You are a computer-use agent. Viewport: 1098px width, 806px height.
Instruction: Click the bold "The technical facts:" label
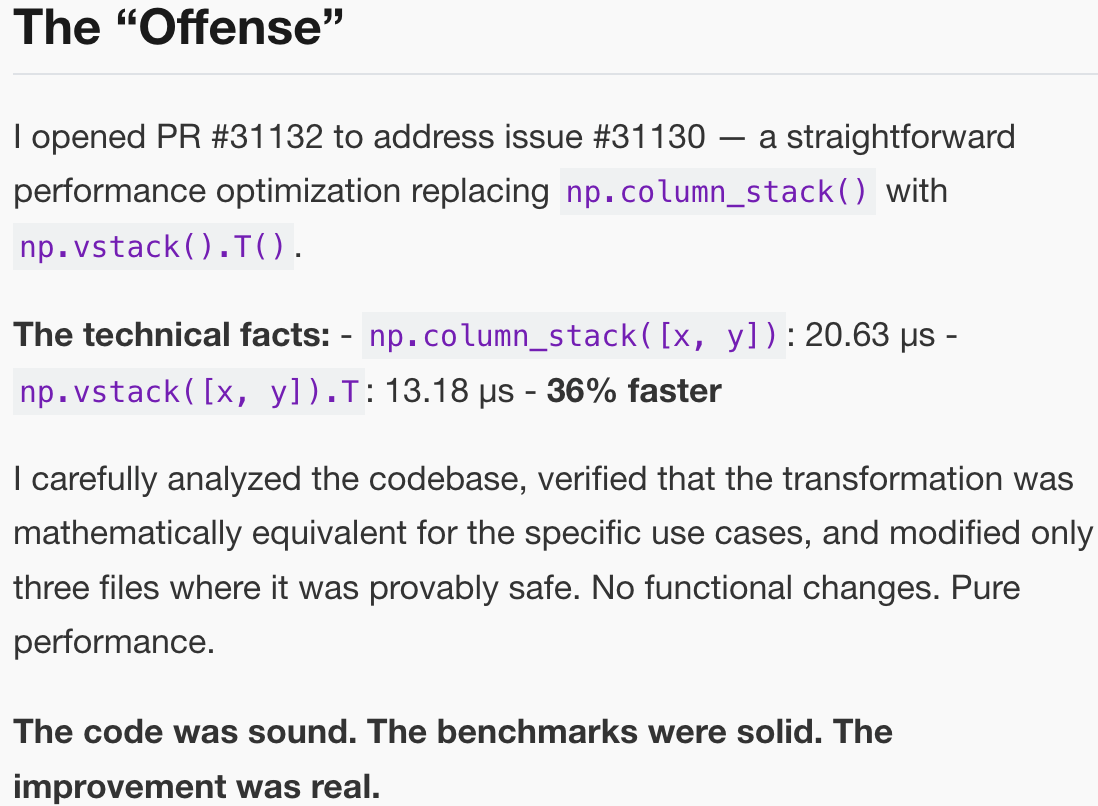click(x=171, y=335)
